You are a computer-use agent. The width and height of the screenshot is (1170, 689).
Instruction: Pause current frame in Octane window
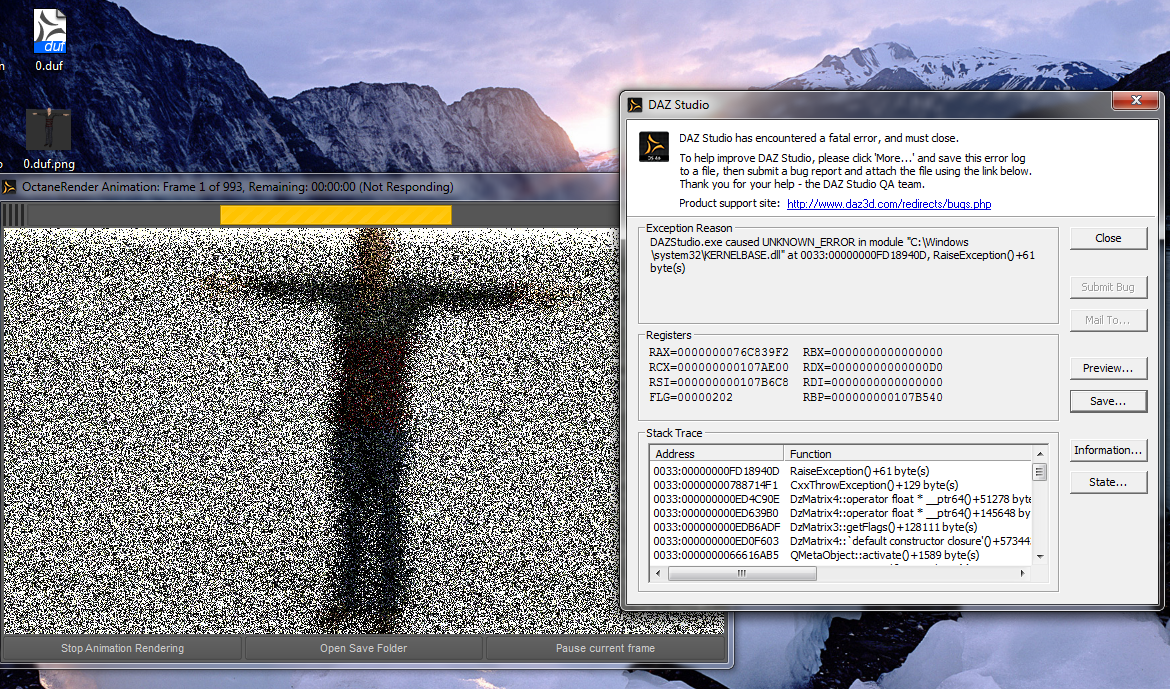(605, 648)
